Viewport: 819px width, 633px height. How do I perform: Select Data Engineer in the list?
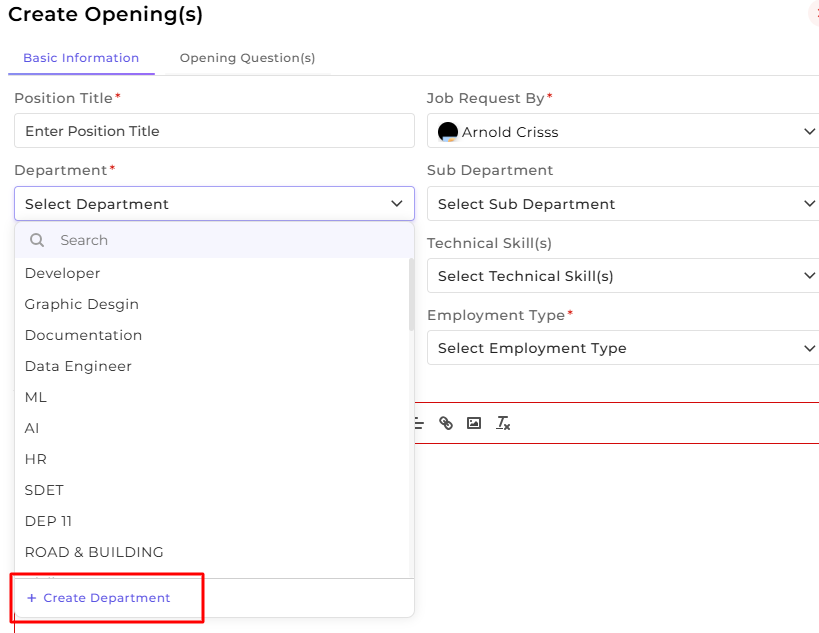[x=212, y=366]
